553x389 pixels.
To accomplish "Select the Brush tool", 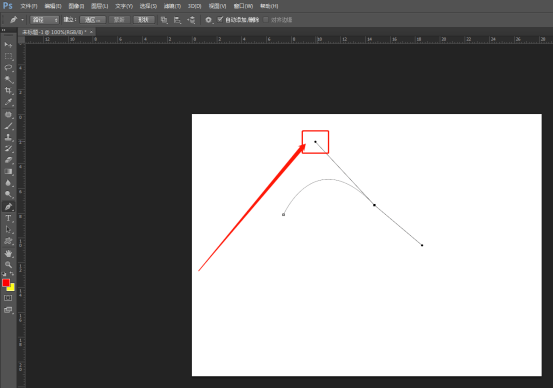I will [8, 126].
